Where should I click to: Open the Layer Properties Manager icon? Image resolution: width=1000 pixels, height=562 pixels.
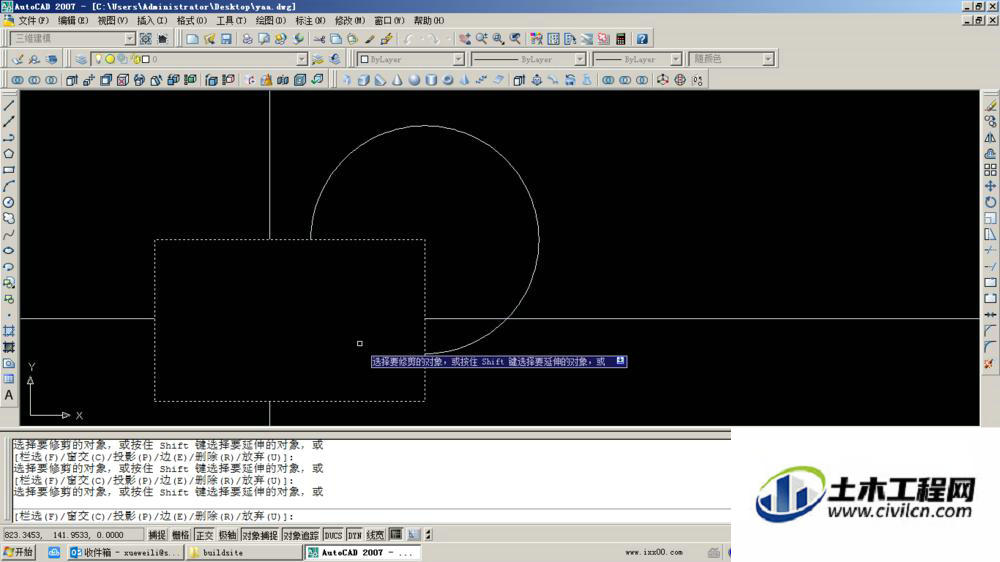[81, 59]
